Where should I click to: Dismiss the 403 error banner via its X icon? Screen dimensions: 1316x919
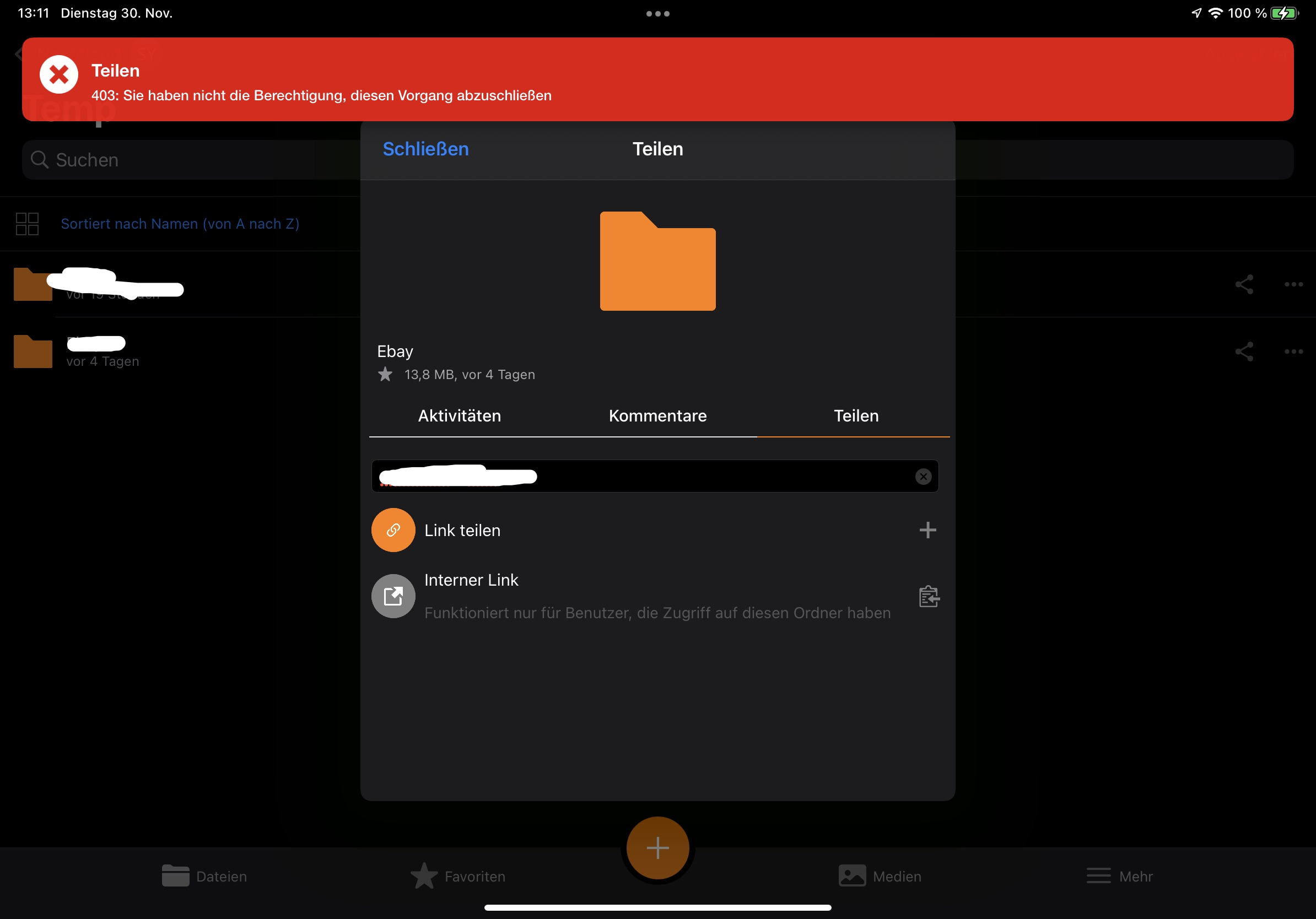[x=58, y=73]
